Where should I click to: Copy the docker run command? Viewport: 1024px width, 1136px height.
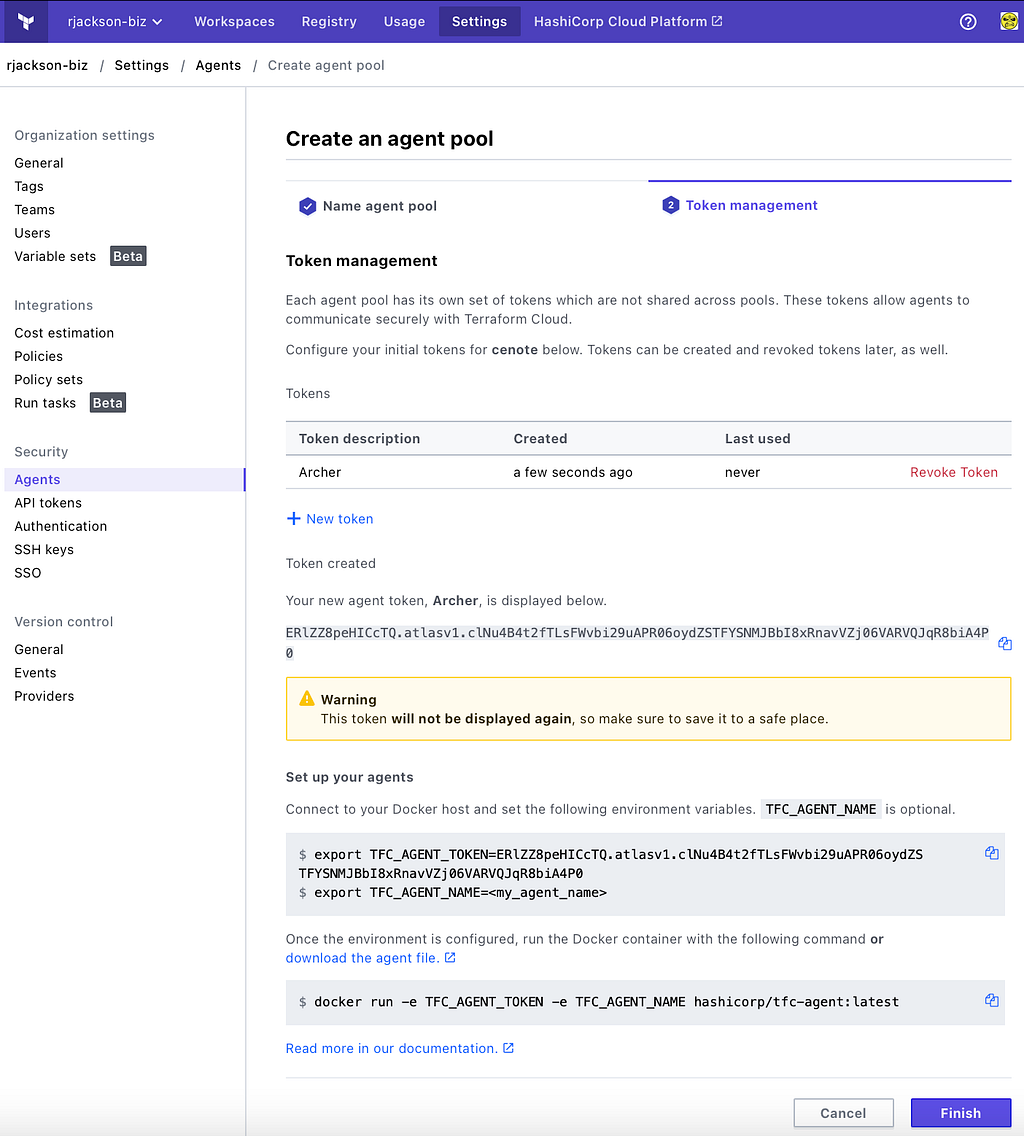coord(991,1001)
